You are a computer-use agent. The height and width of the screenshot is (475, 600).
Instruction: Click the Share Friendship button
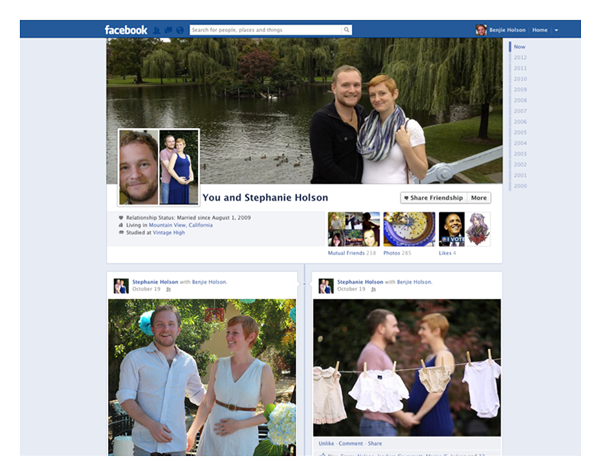[434, 198]
